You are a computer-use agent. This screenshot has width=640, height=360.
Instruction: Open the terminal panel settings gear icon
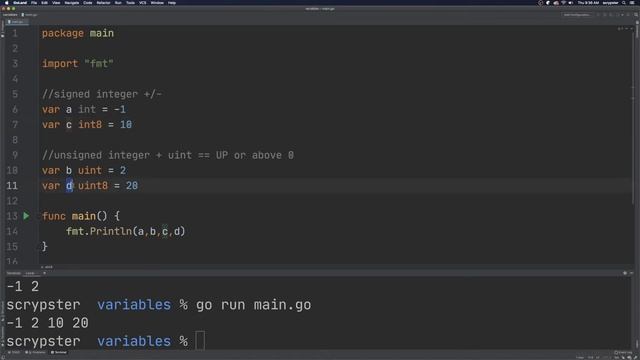pos(625,273)
